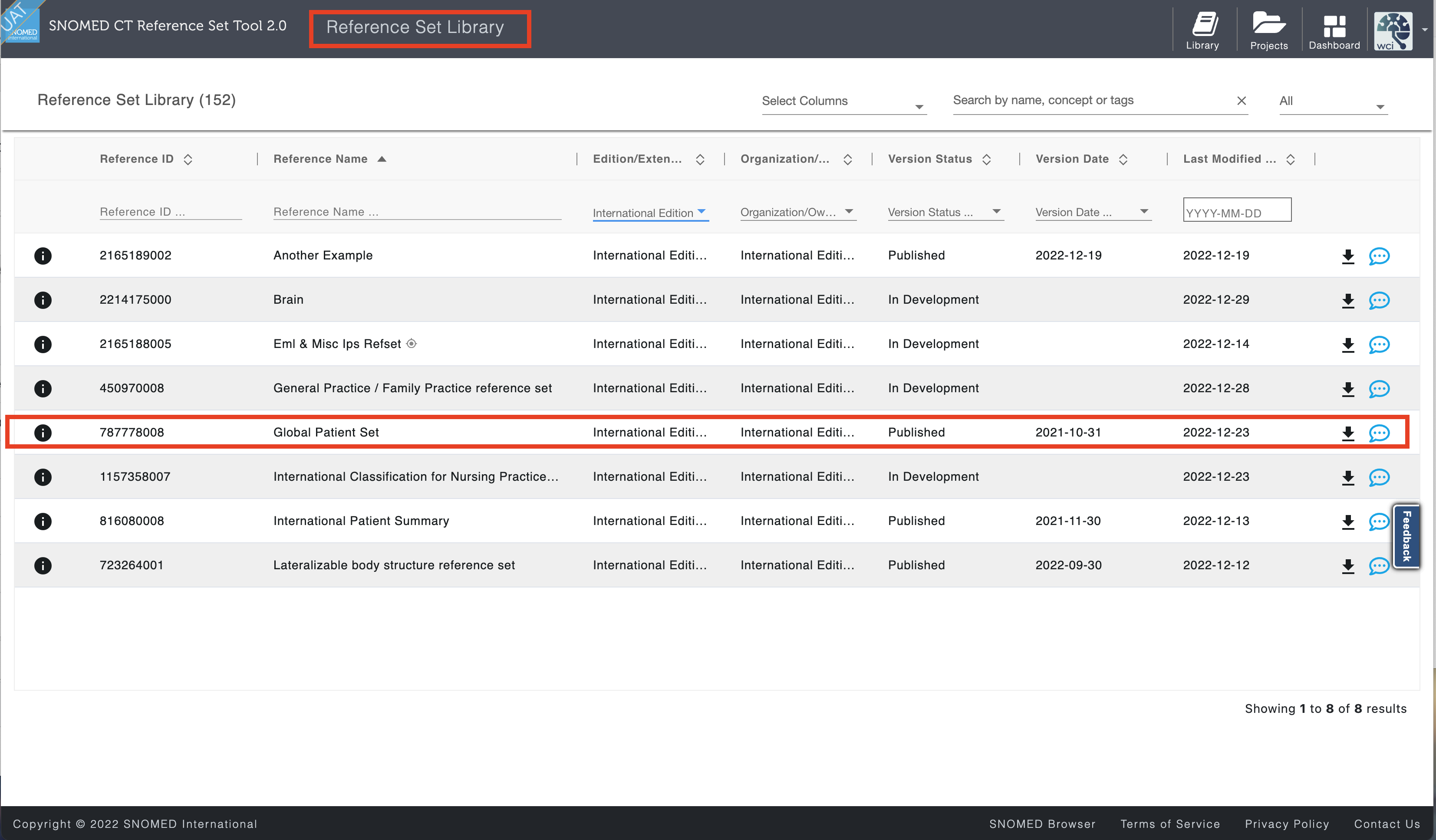Screen dimensions: 1436x840
Task: Open the Select Columns dropdown
Action: (844, 102)
